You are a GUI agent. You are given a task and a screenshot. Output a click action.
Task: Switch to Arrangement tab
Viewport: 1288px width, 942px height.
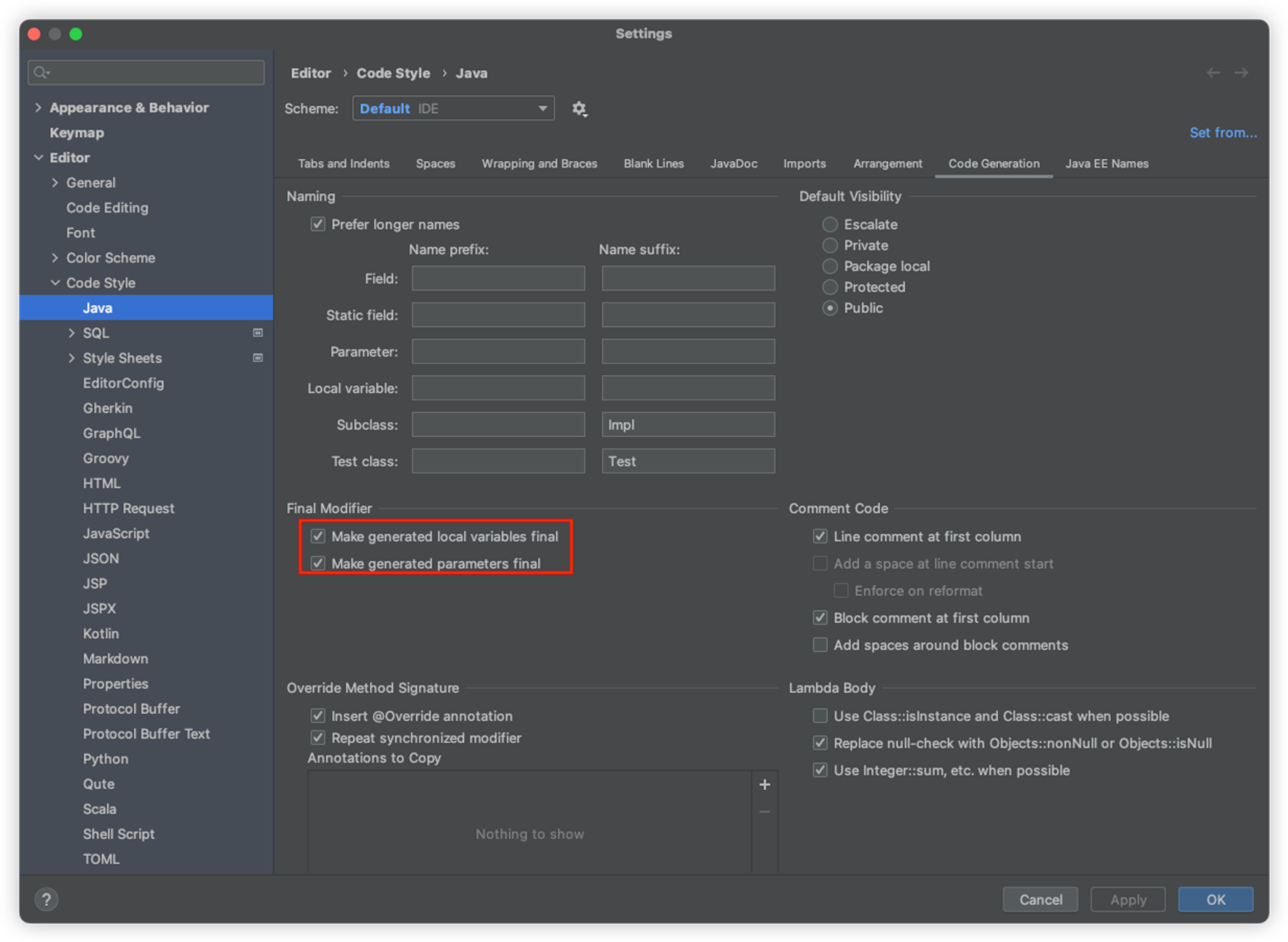pos(887,164)
